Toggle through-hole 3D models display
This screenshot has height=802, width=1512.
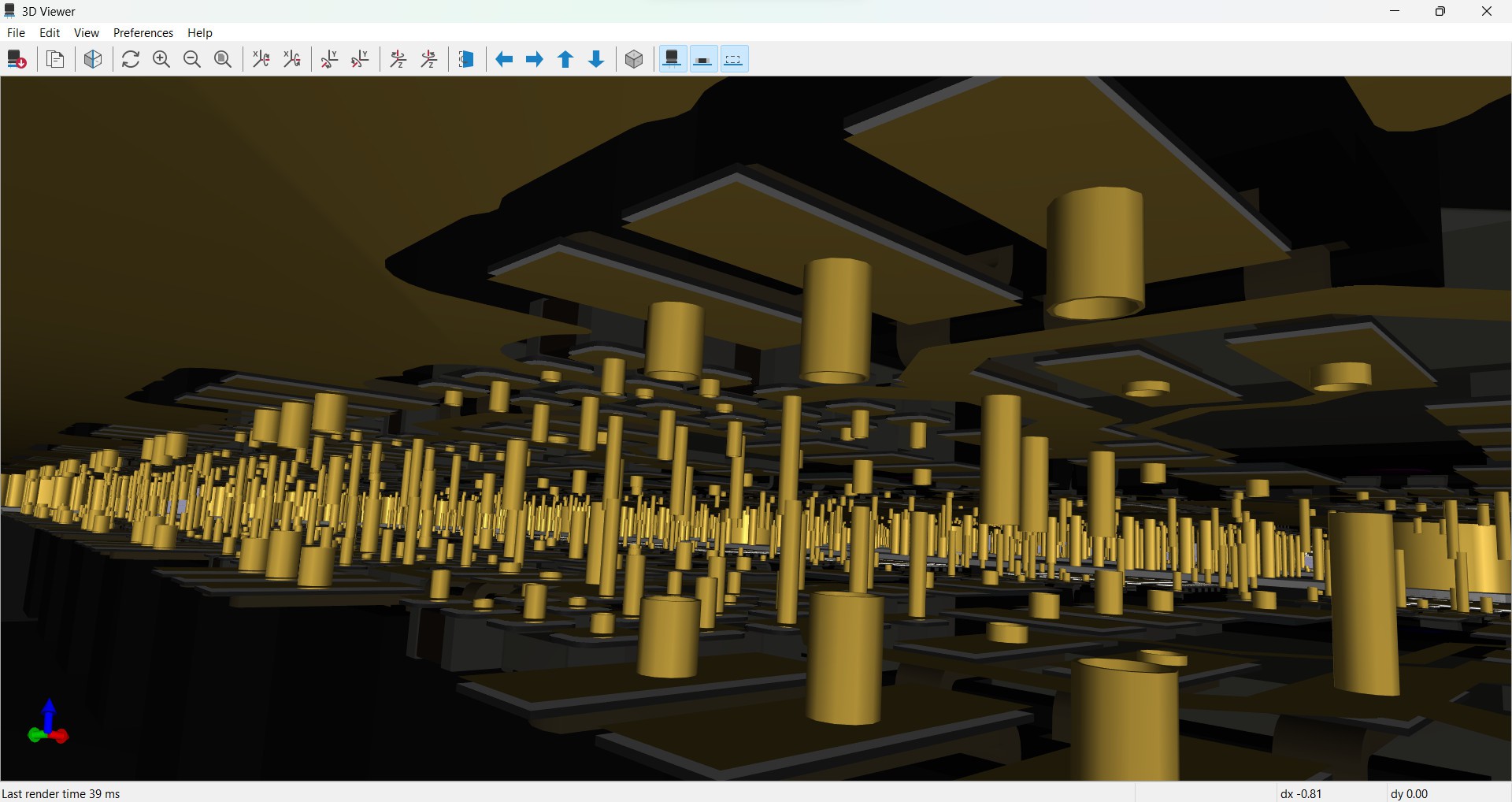(673, 60)
